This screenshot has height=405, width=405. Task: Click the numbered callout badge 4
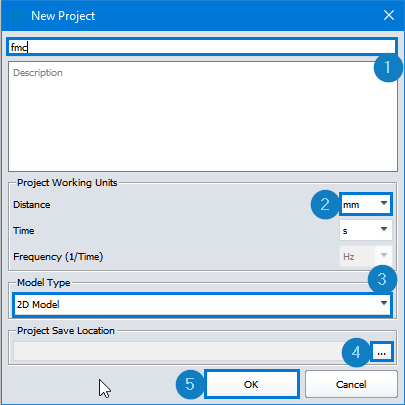[x=356, y=352]
